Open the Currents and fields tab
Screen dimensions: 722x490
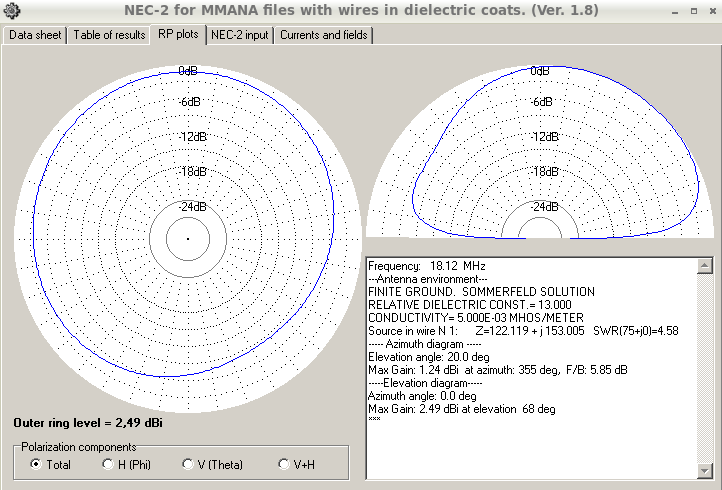pos(323,35)
